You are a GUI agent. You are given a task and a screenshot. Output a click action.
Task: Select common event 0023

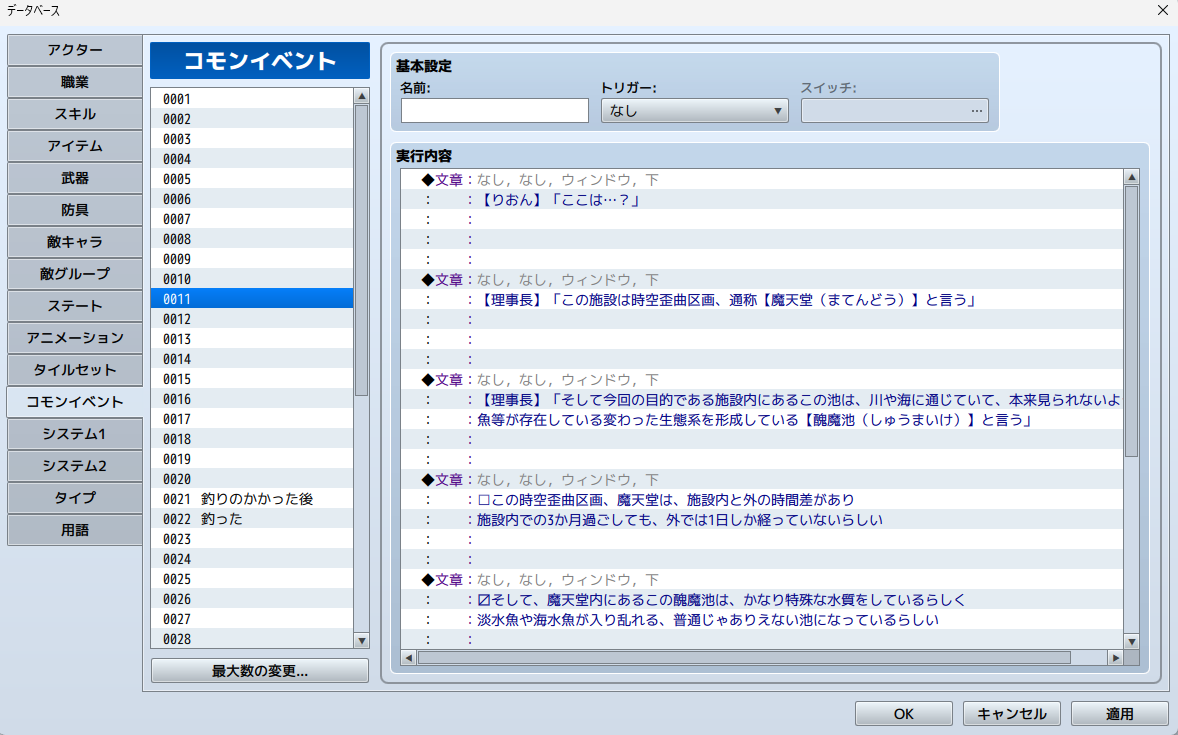click(x=252, y=539)
